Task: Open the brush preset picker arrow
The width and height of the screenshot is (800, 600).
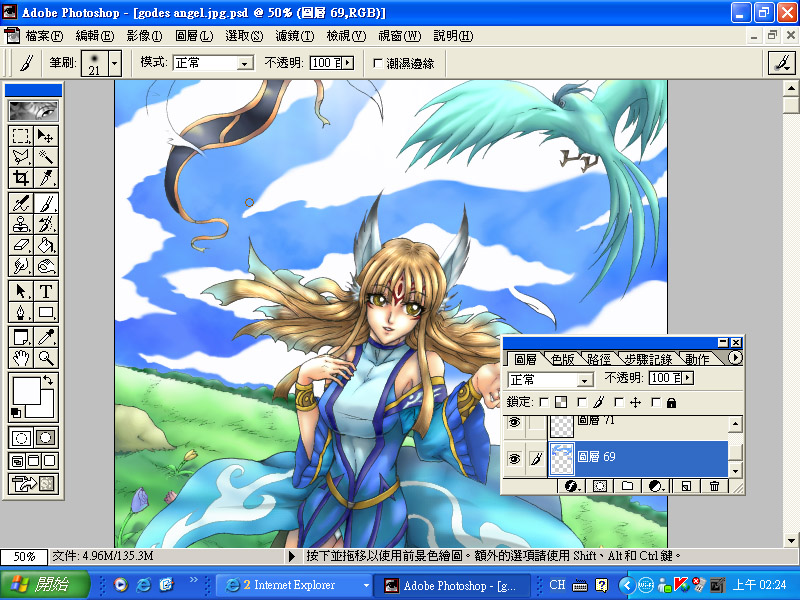Action: tap(115, 63)
